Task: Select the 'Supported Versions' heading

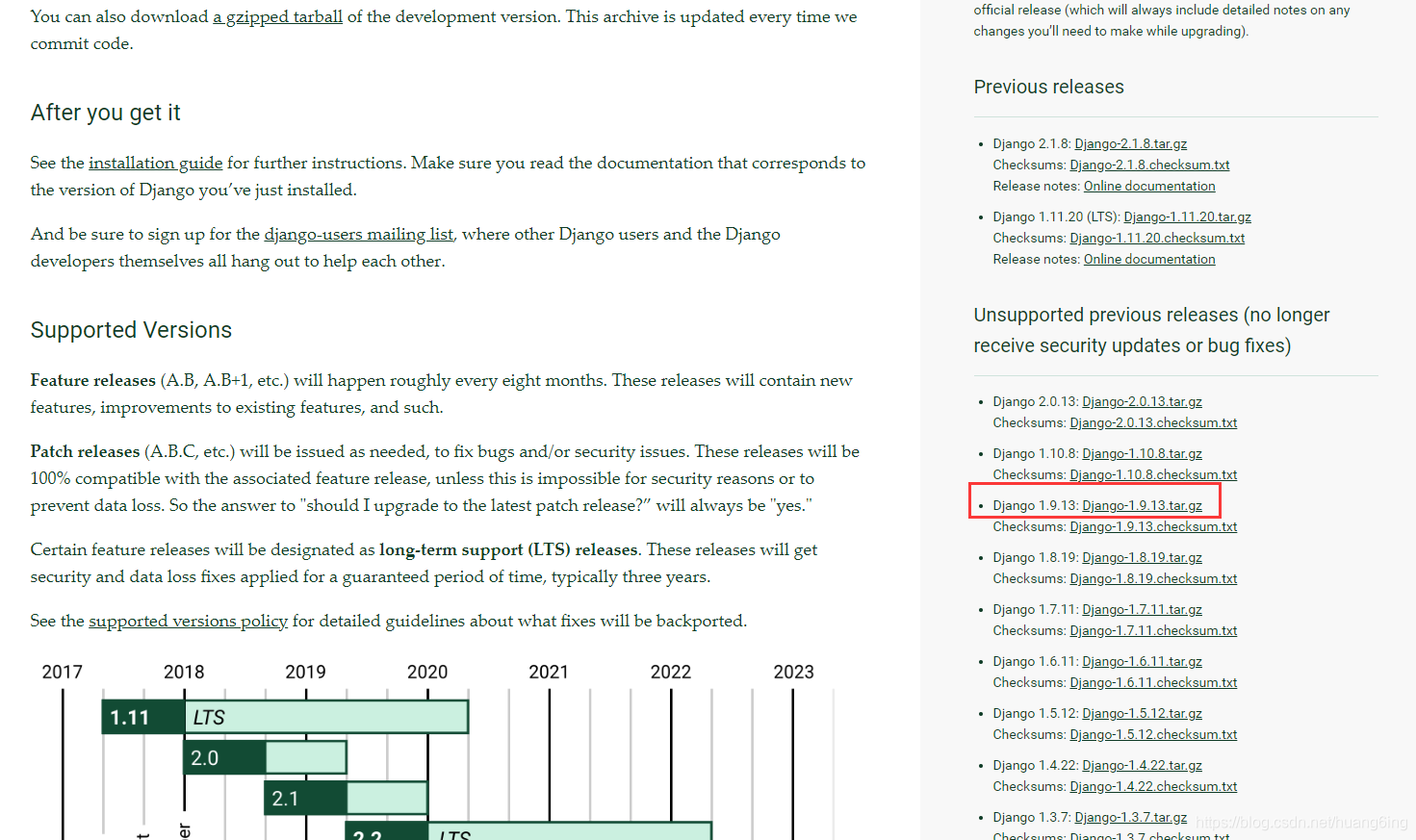Action: coord(131,330)
